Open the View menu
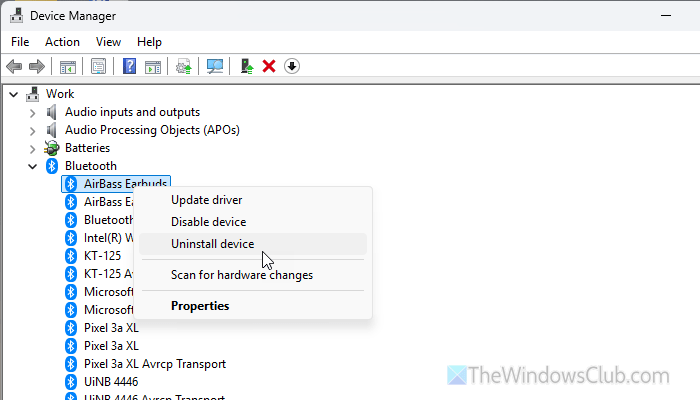The width and height of the screenshot is (700, 400). pyautogui.click(x=108, y=42)
